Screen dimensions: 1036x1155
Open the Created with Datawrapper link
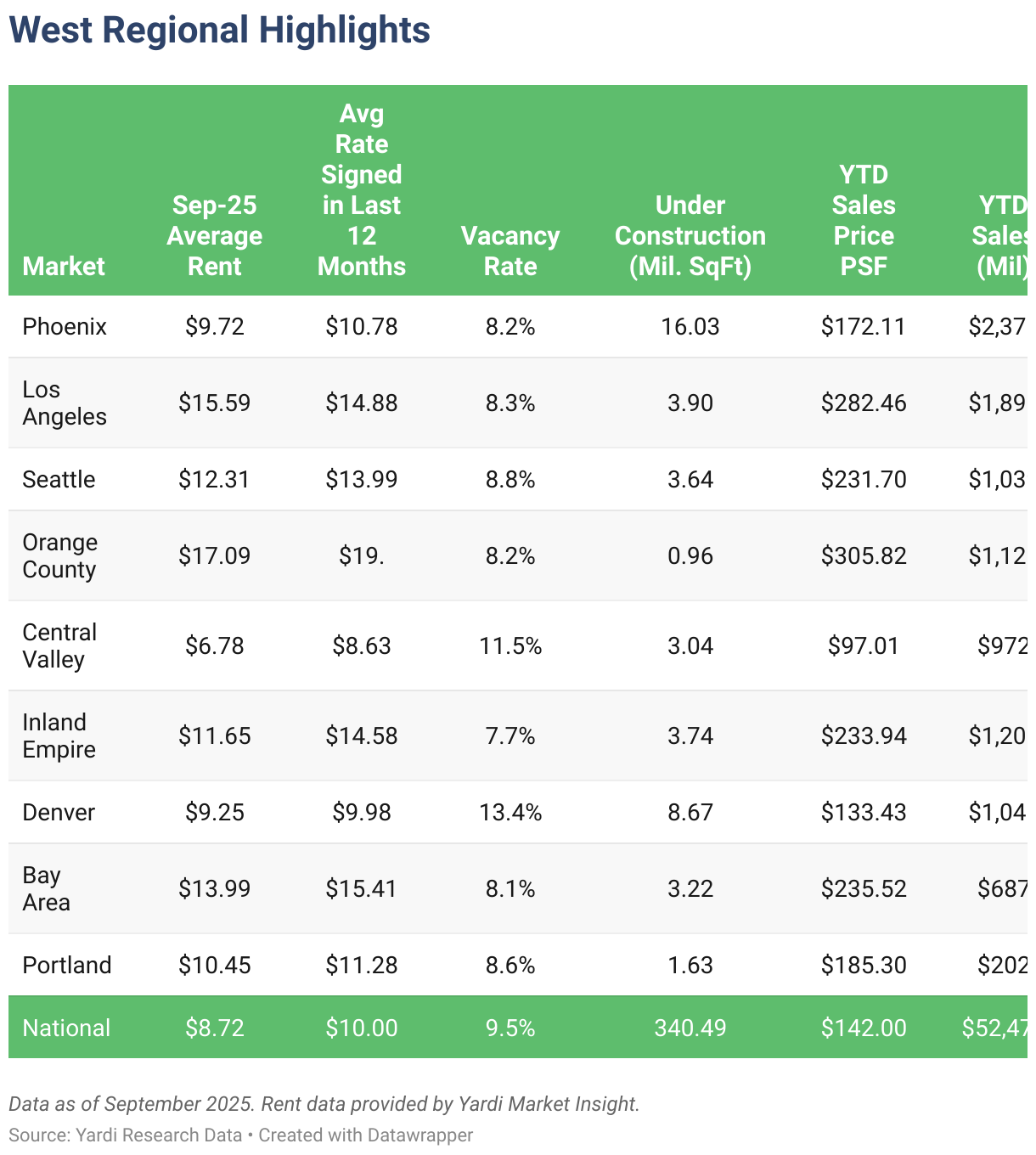point(366,1135)
